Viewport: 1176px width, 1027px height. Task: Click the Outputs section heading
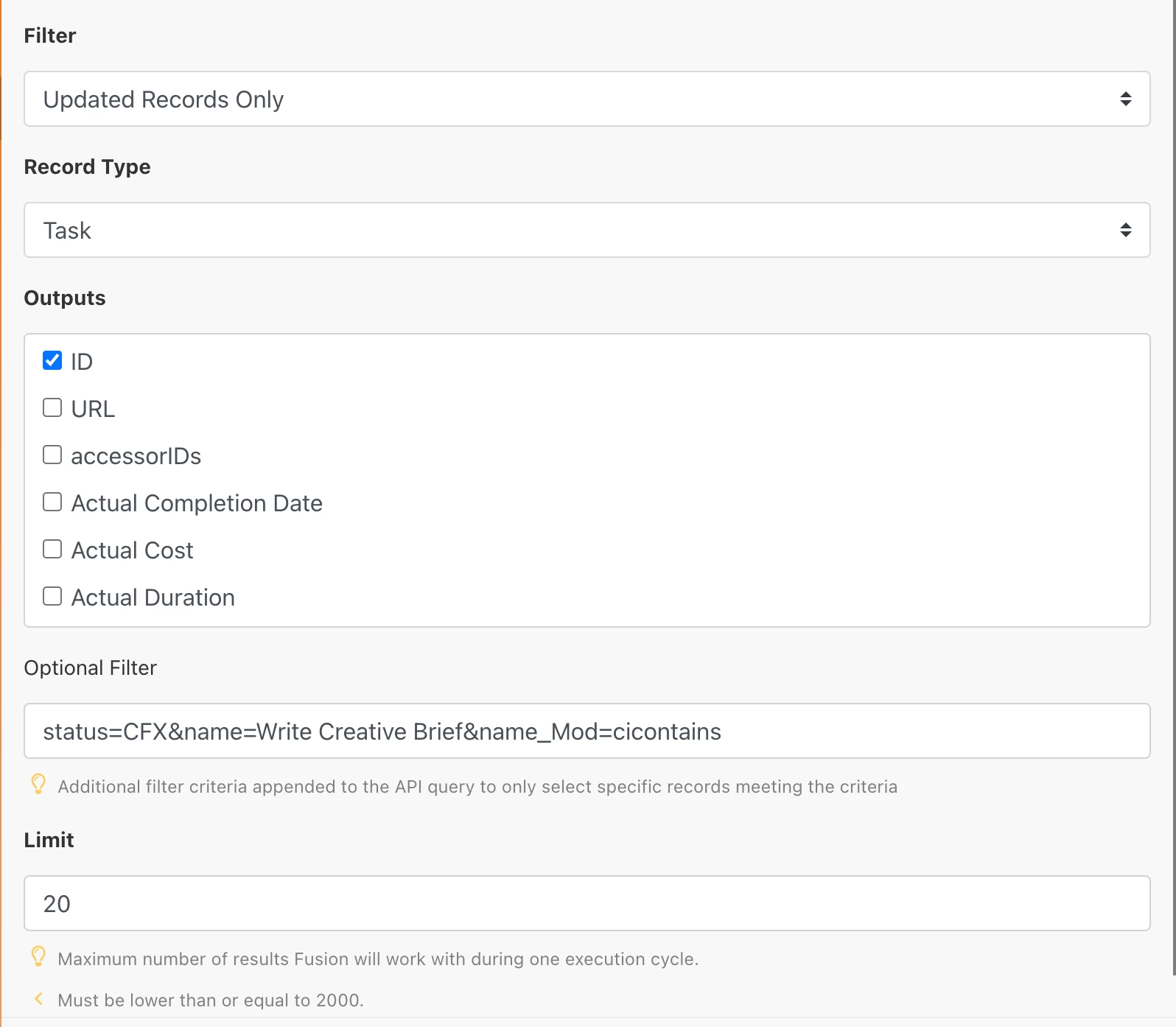pyautogui.click(x=65, y=298)
